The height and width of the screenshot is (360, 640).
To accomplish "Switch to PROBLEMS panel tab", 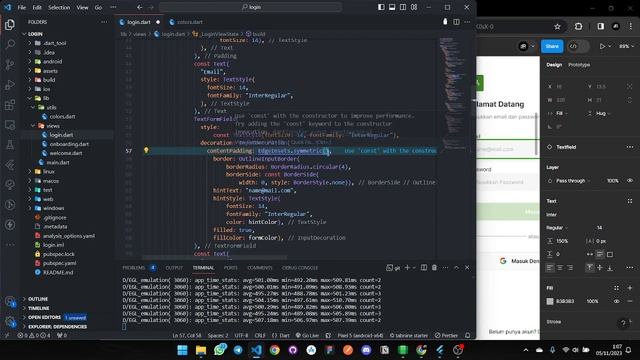I will click(x=133, y=268).
